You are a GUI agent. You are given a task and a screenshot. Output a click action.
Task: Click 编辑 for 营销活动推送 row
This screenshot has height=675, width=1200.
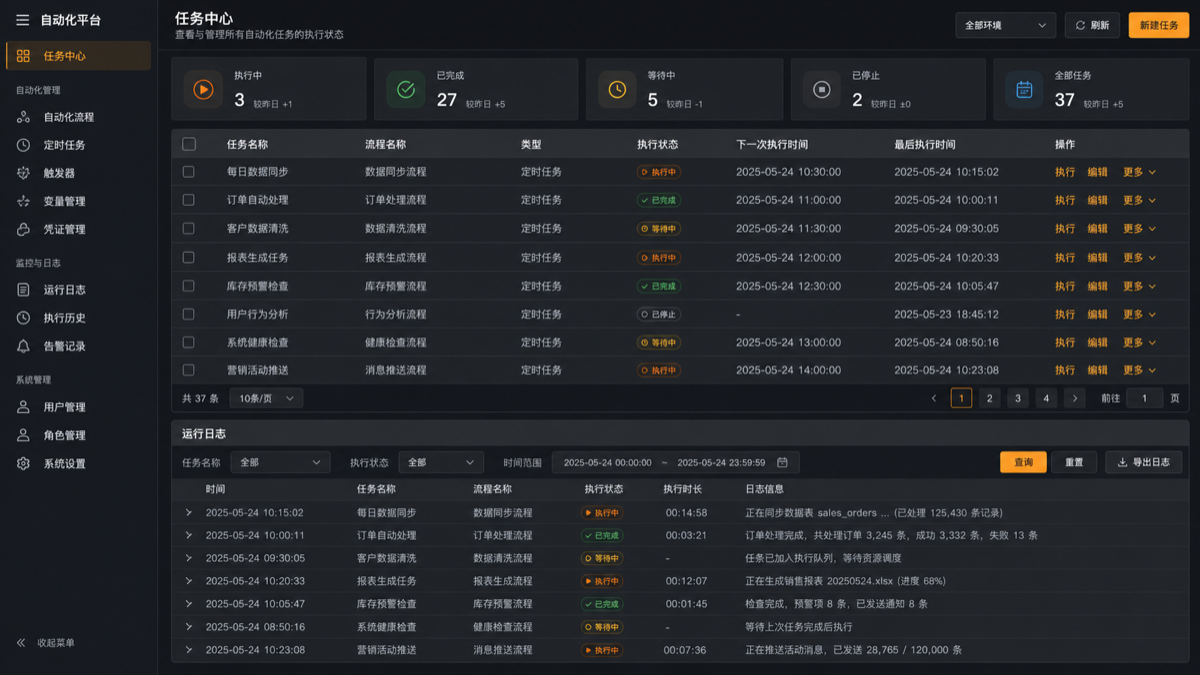click(1098, 370)
